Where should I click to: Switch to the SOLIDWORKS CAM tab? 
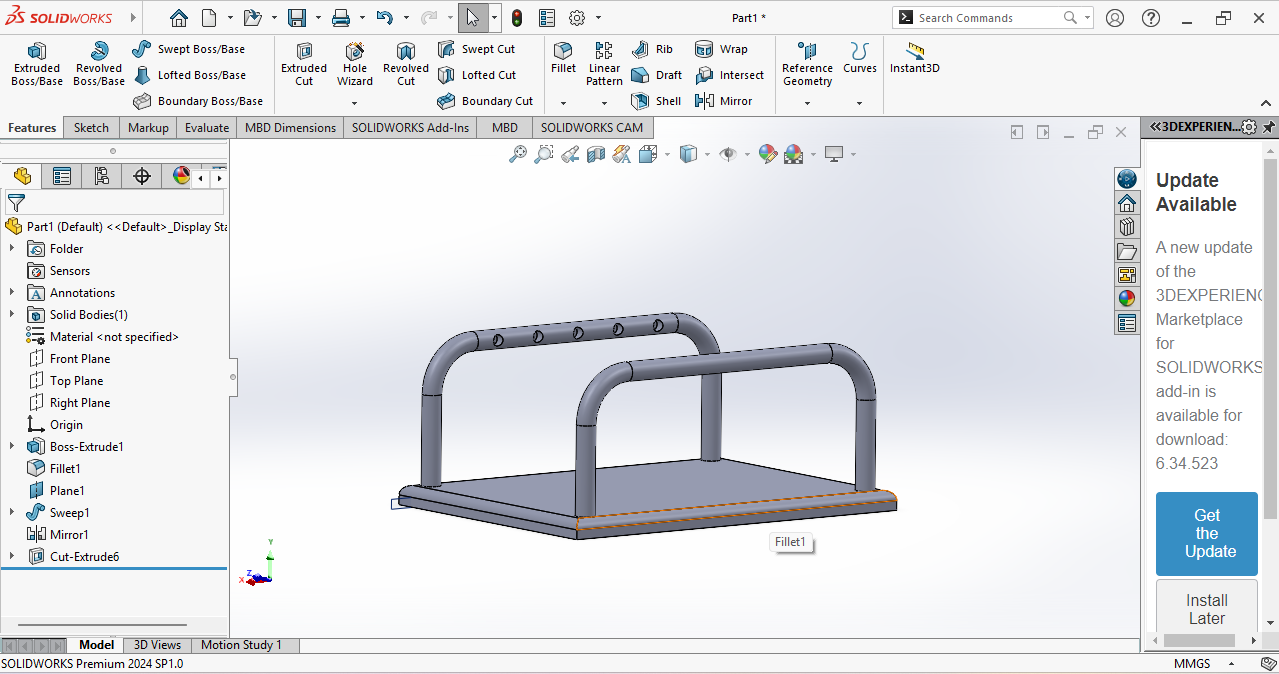click(x=592, y=128)
